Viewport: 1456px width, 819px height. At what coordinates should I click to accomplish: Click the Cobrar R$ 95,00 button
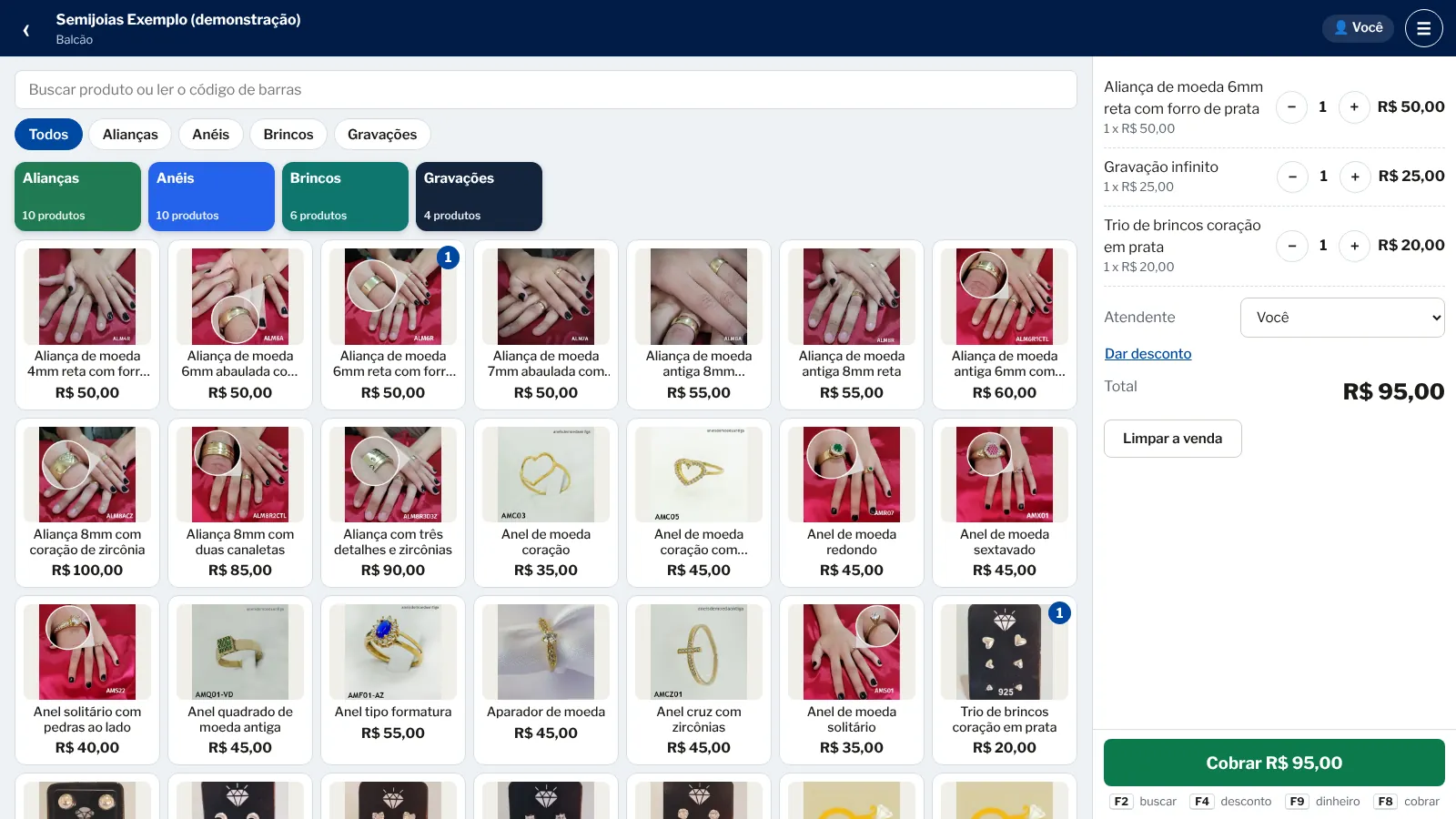point(1274,763)
